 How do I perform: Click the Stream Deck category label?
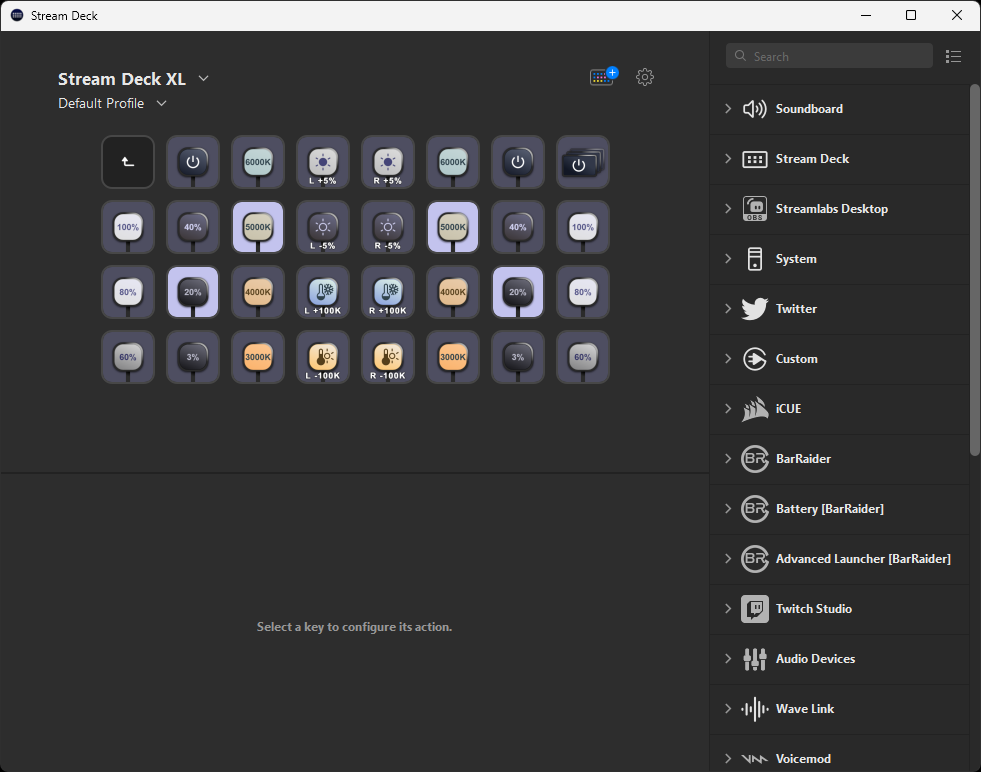coord(812,159)
